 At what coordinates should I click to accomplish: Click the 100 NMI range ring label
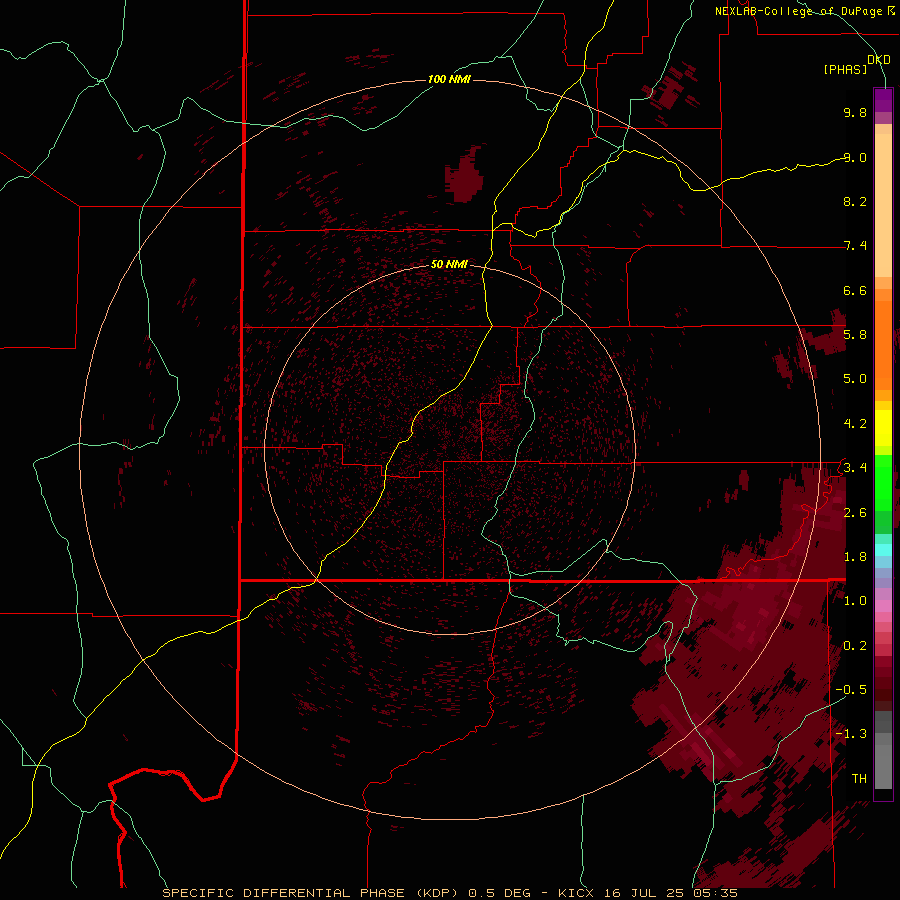[449, 79]
